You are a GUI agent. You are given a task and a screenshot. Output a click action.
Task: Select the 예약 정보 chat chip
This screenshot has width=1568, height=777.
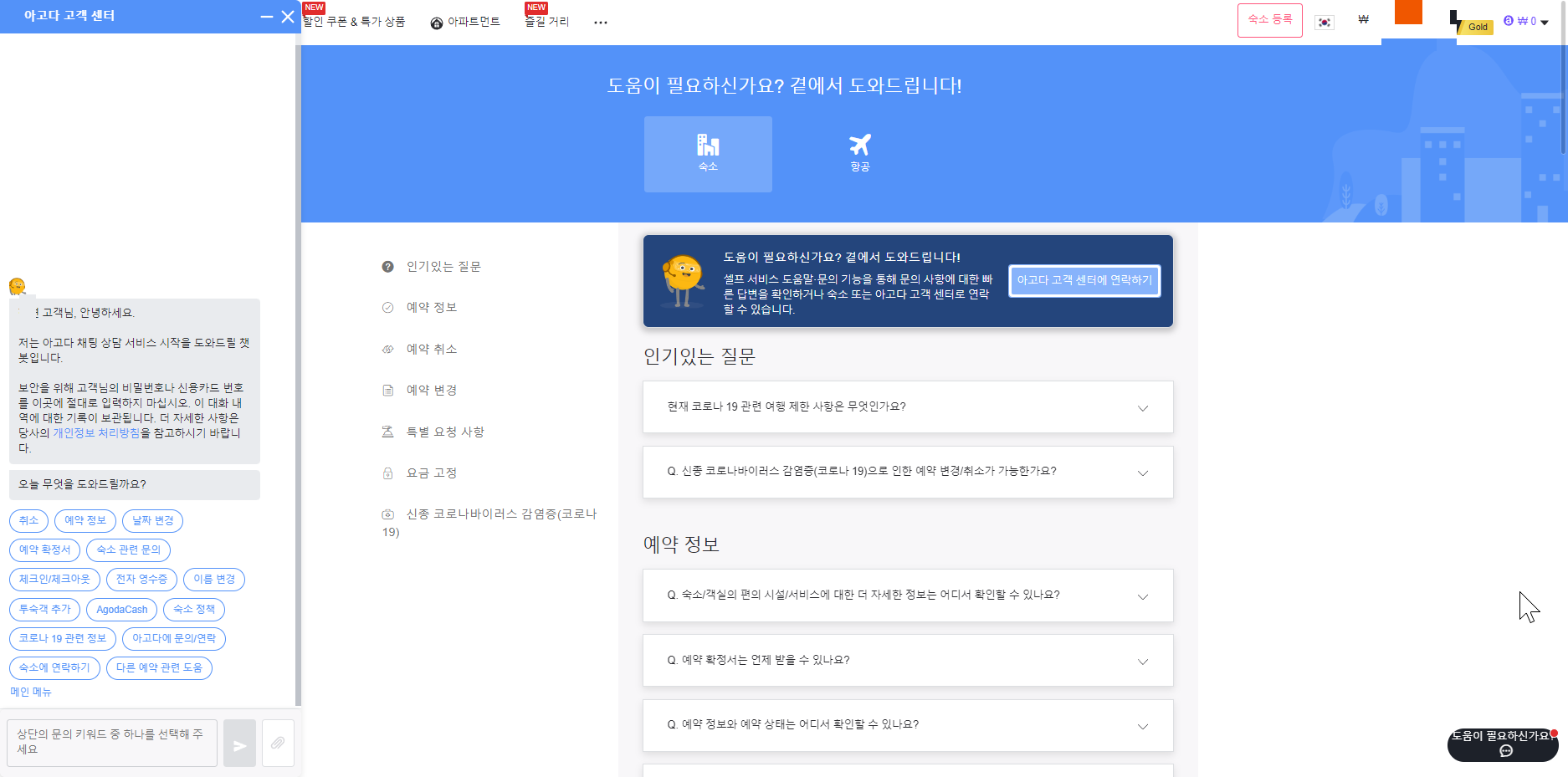[x=85, y=521]
